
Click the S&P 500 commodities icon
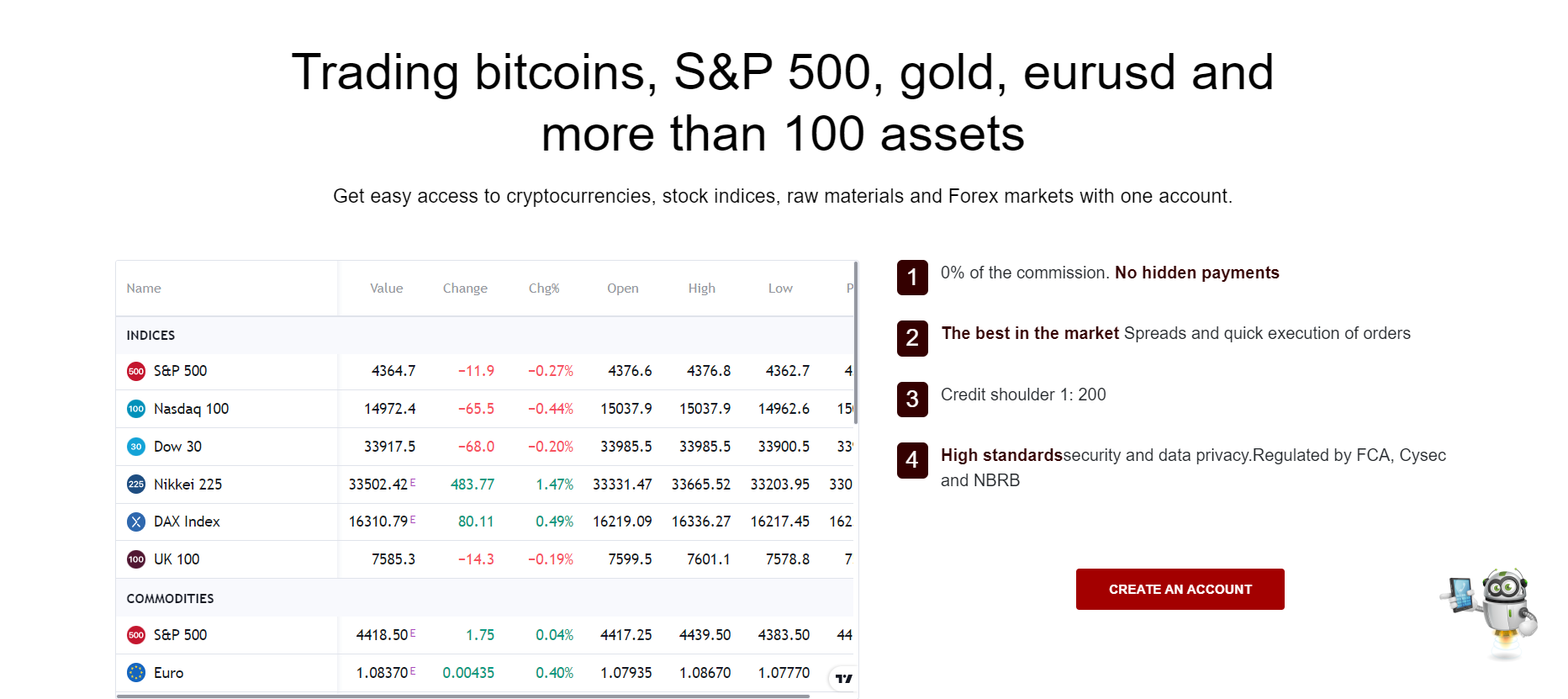coord(136,635)
